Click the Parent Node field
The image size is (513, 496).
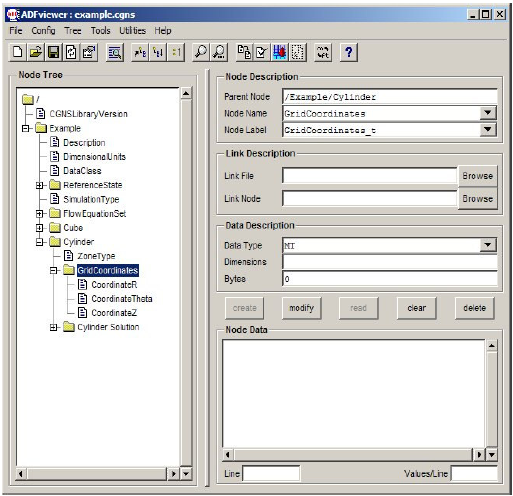click(x=389, y=97)
